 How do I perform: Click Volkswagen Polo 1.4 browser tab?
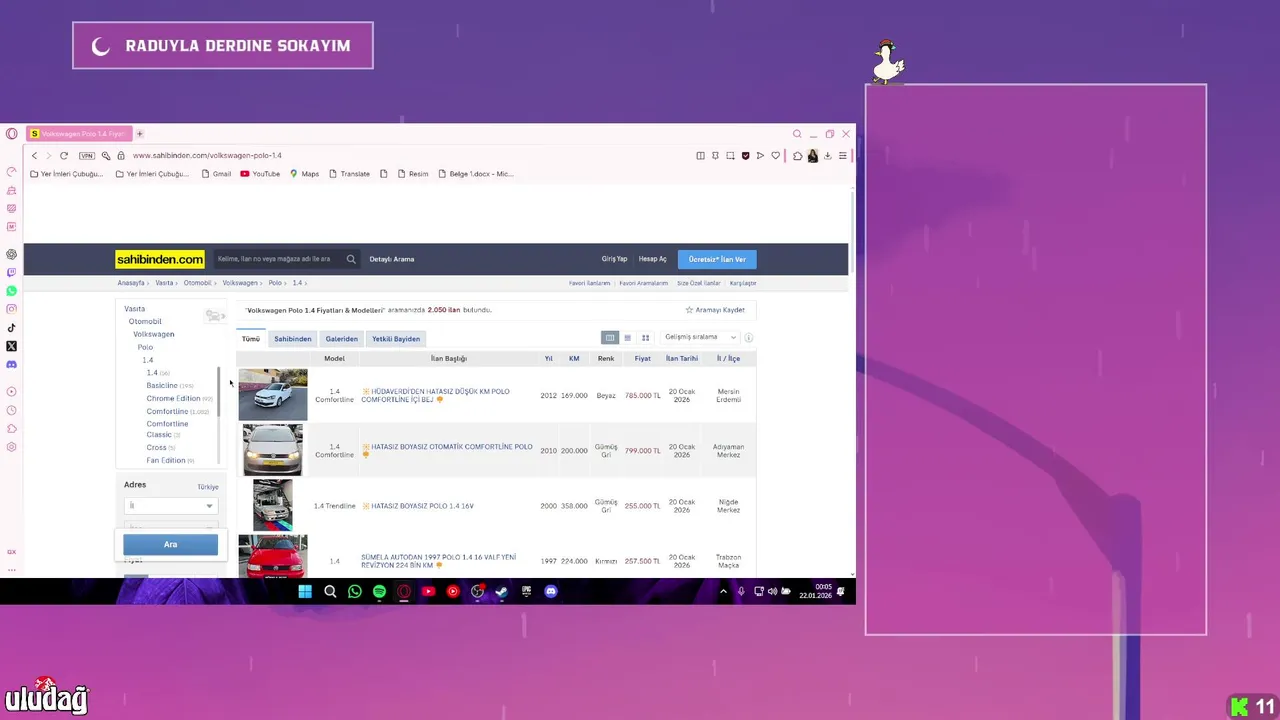pos(78,134)
